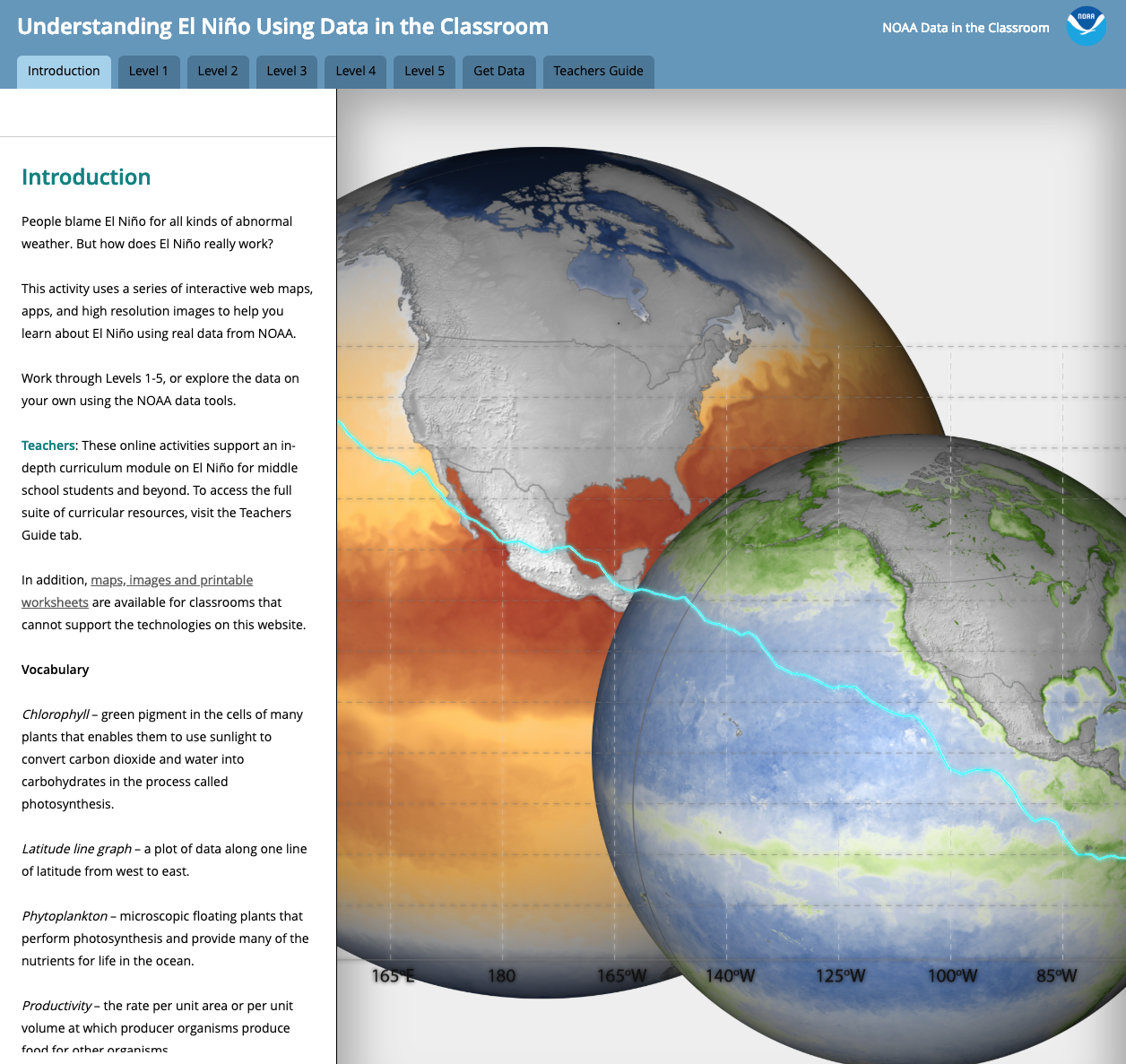
Task: Select the Level 3 tab
Action: pyautogui.click(x=286, y=71)
